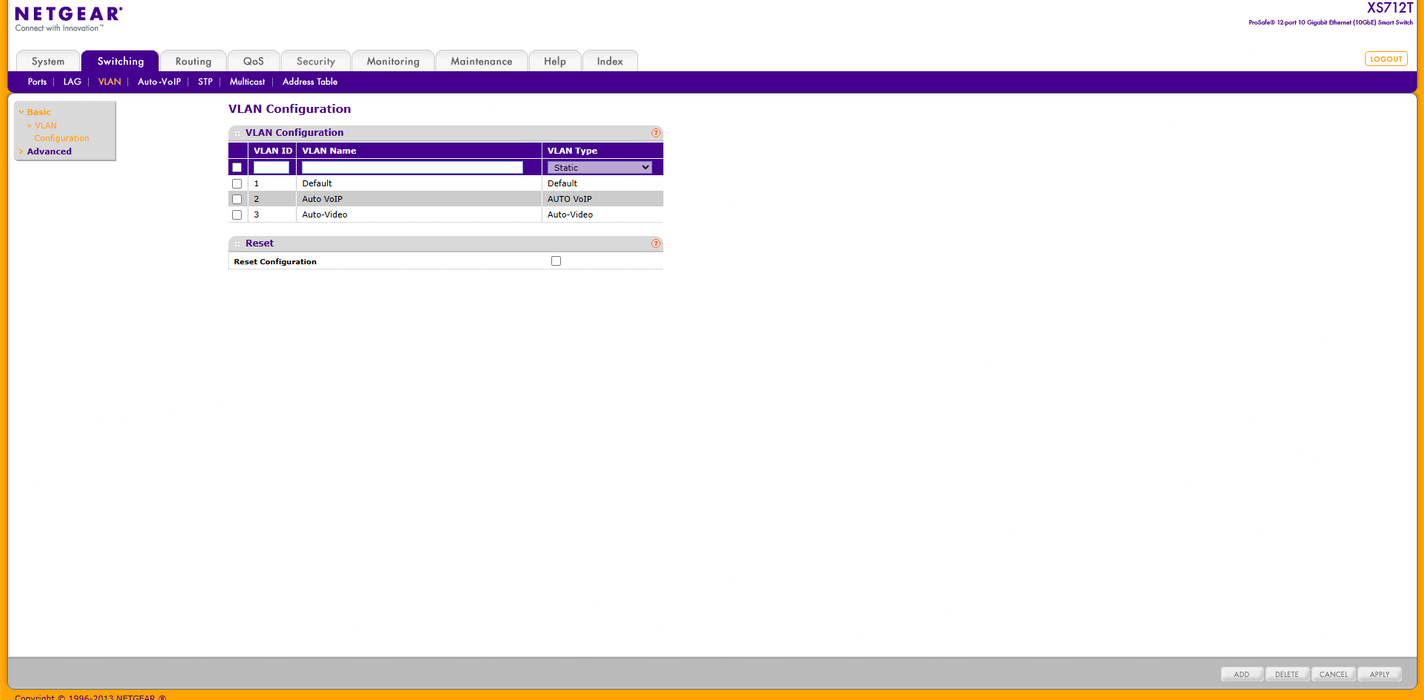Click the CANCEL button
The width and height of the screenshot is (1424, 700).
pos(1334,674)
